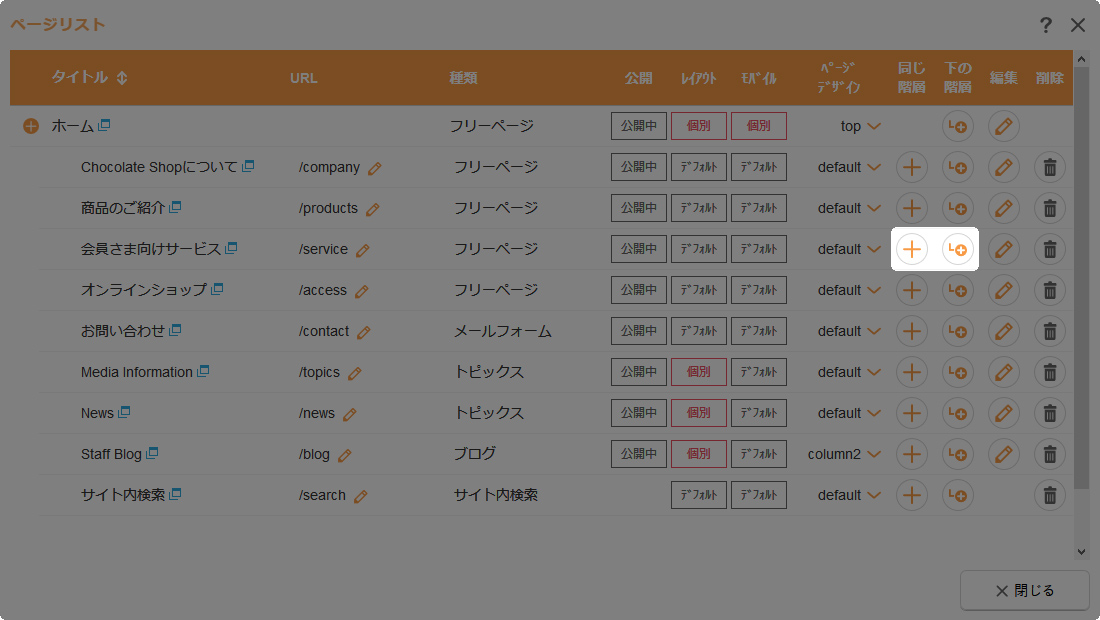Edit the /company URL pencil icon
The height and width of the screenshot is (620, 1100).
375,168
